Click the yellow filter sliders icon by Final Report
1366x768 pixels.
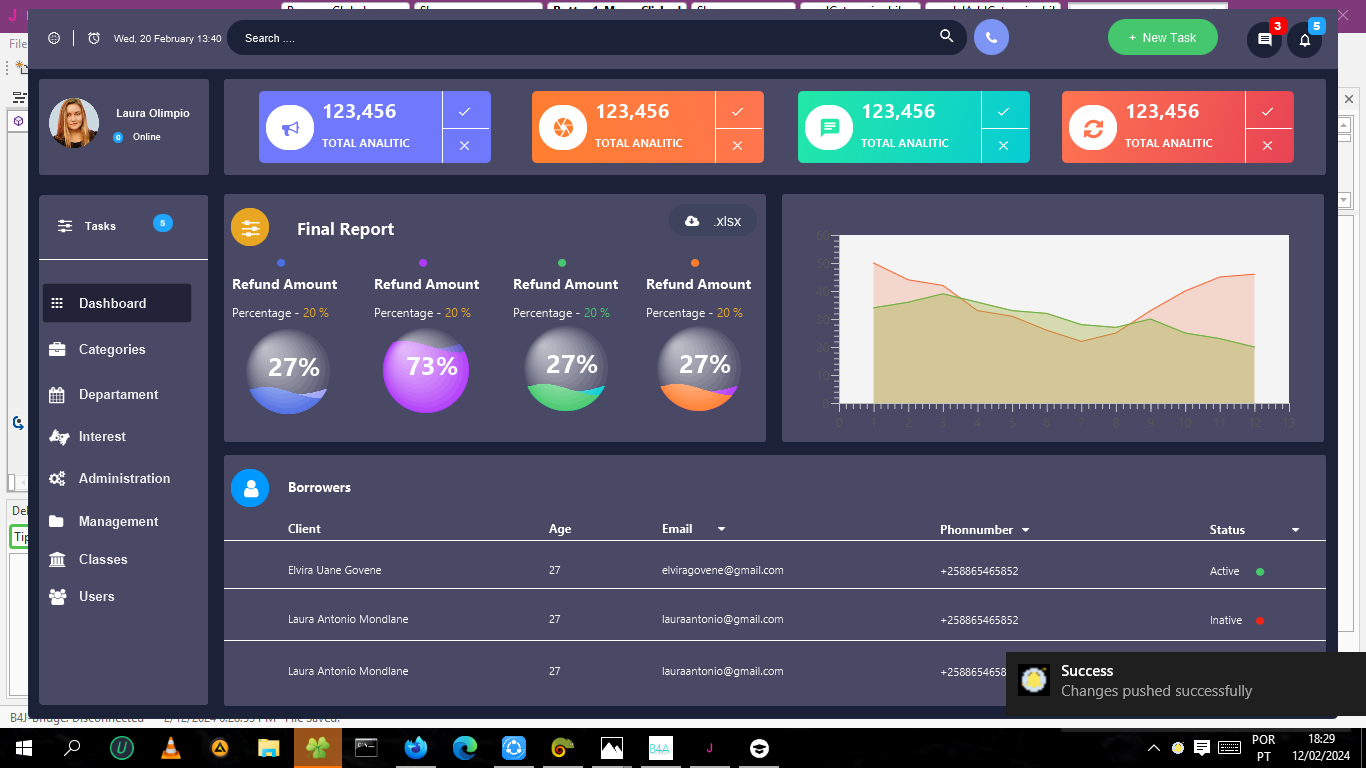pyautogui.click(x=250, y=227)
